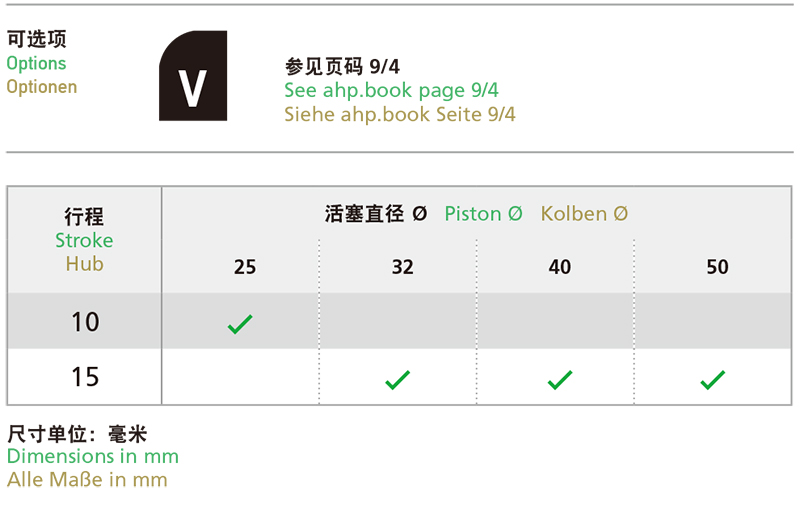Image resolution: width=800 pixels, height=505 pixels.
Task: Click the checkmark for stroke 15, piston 32
Action: point(397,380)
